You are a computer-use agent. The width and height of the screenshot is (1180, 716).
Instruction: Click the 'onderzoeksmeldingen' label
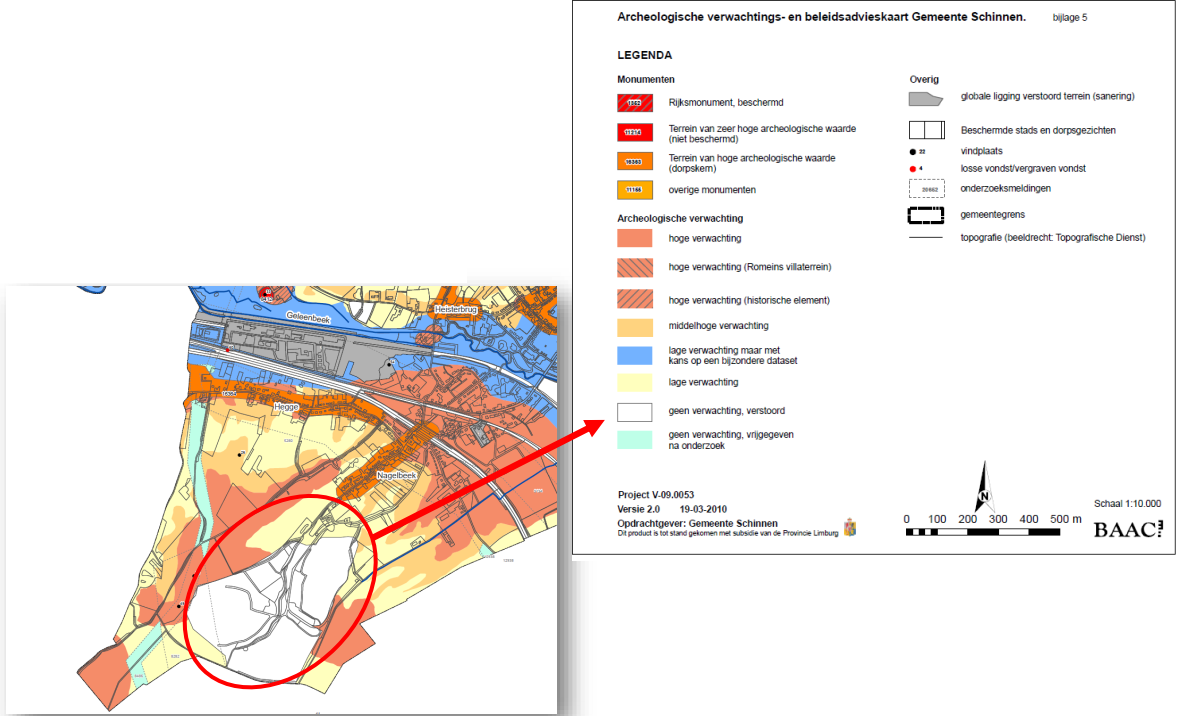point(1005,188)
